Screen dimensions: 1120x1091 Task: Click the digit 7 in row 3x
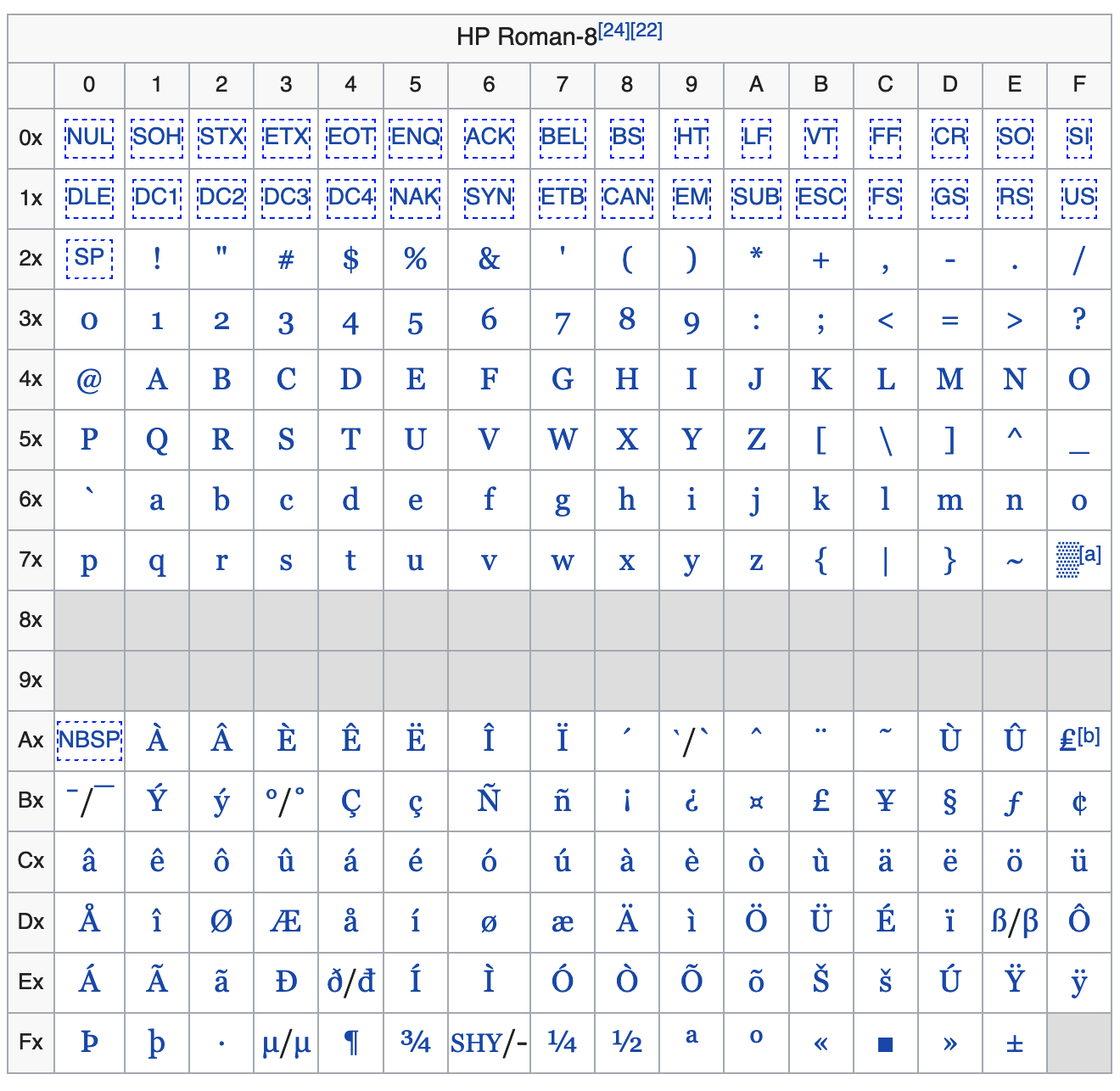563,323
